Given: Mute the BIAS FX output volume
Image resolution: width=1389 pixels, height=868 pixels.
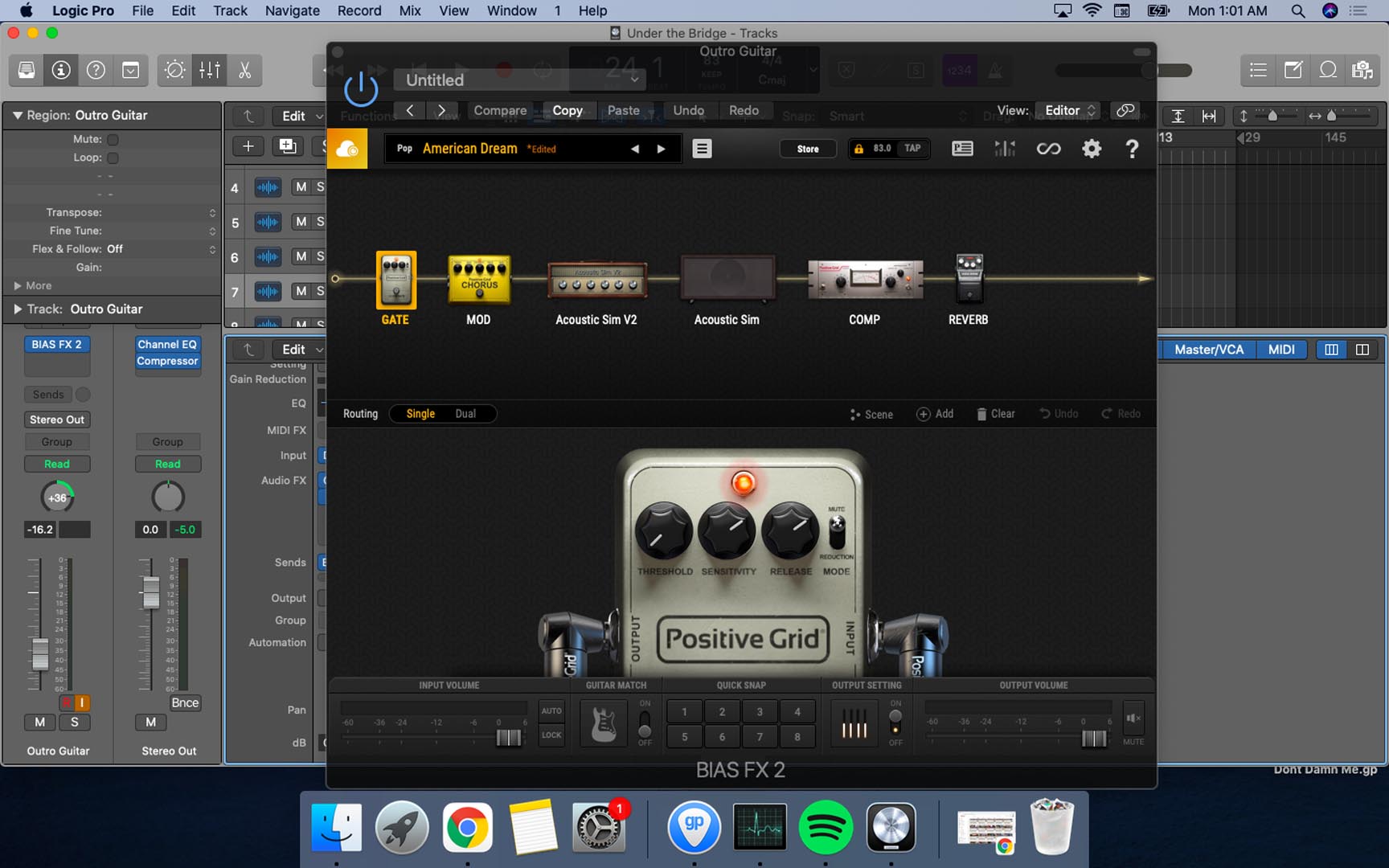Looking at the screenshot, I should pos(1133,718).
